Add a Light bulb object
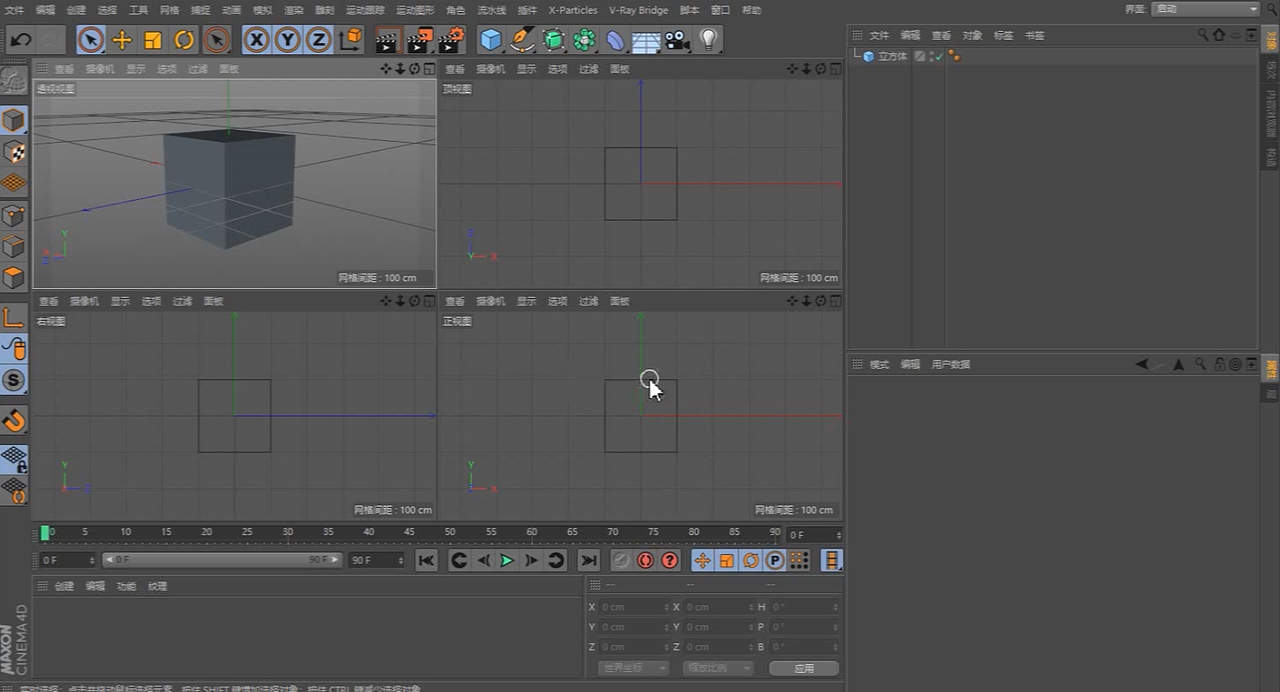The height and width of the screenshot is (692, 1280). (709, 40)
